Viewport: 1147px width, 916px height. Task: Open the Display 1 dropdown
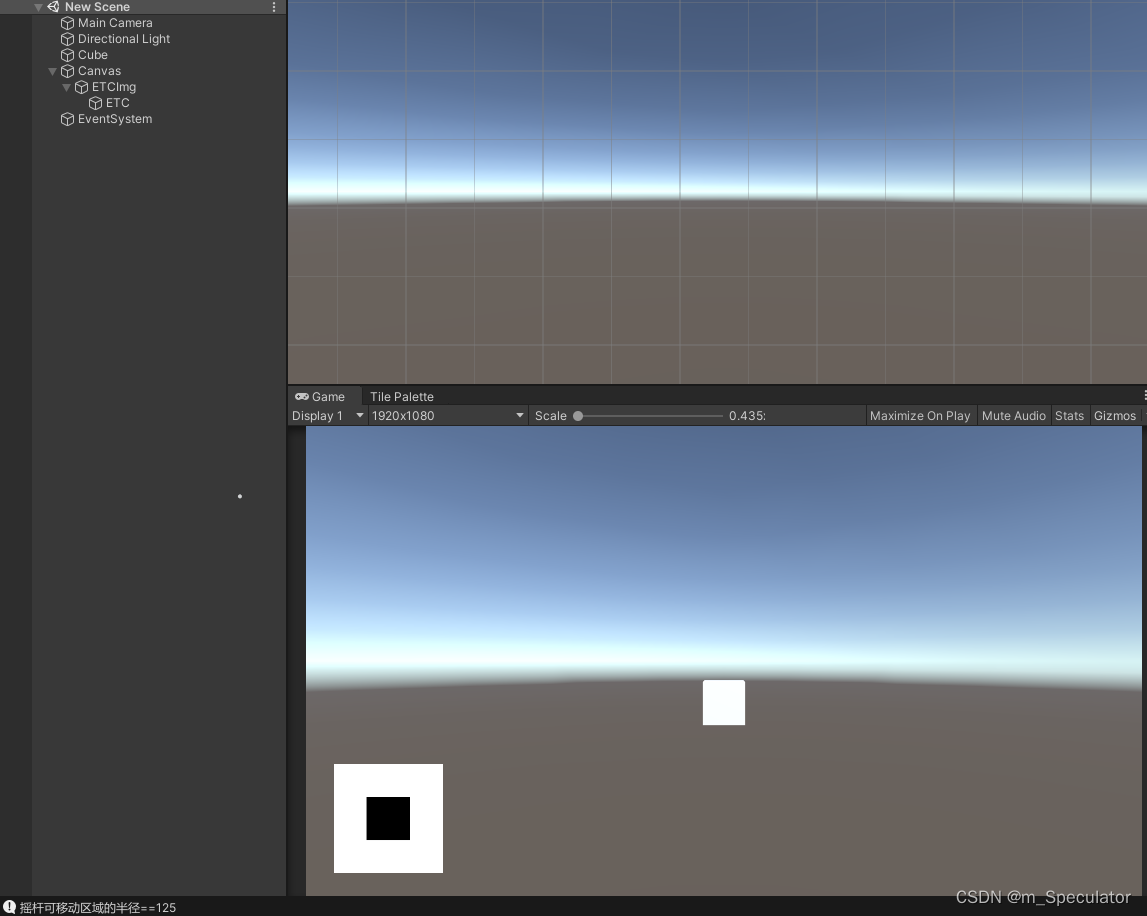pyautogui.click(x=328, y=416)
